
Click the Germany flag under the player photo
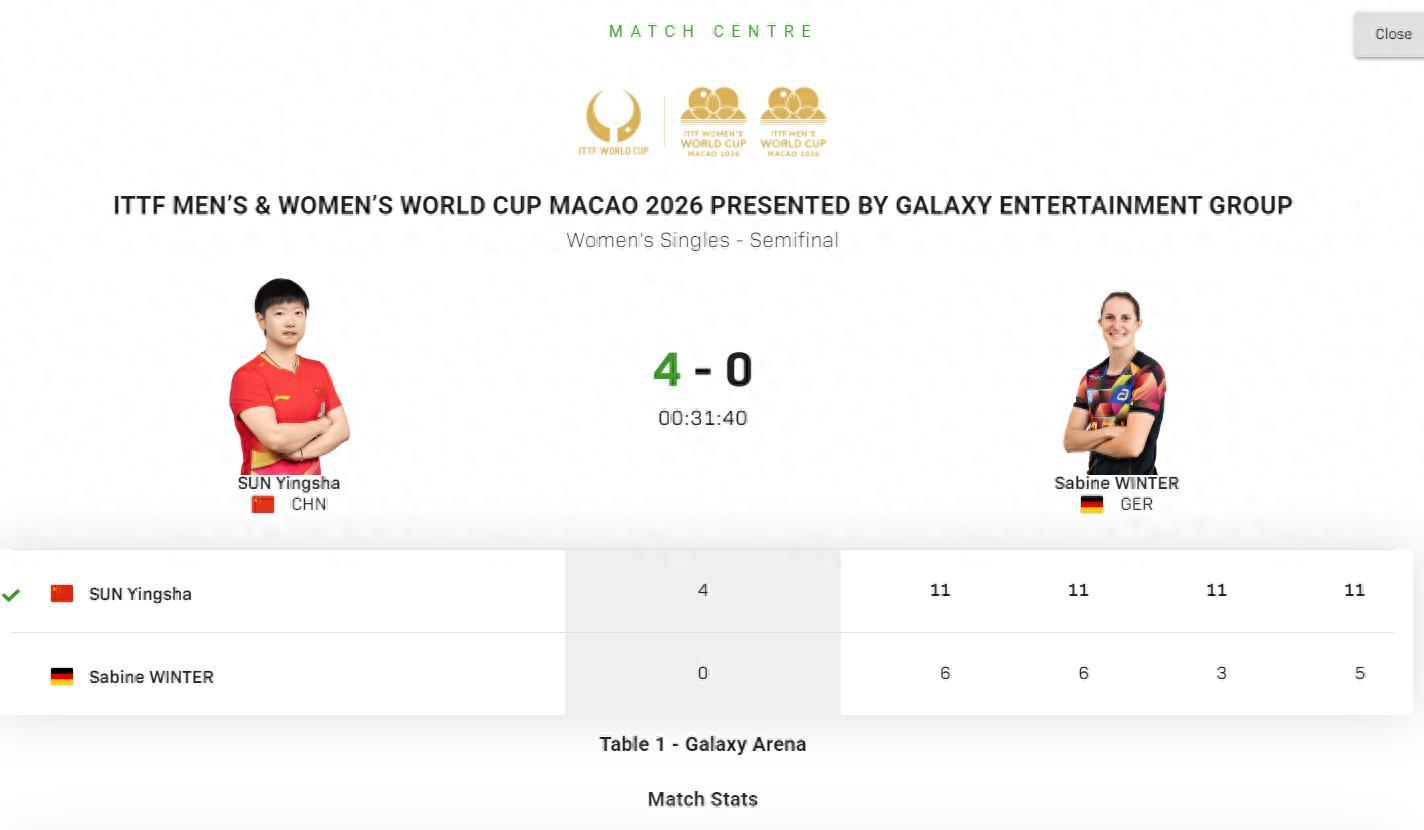1092,504
